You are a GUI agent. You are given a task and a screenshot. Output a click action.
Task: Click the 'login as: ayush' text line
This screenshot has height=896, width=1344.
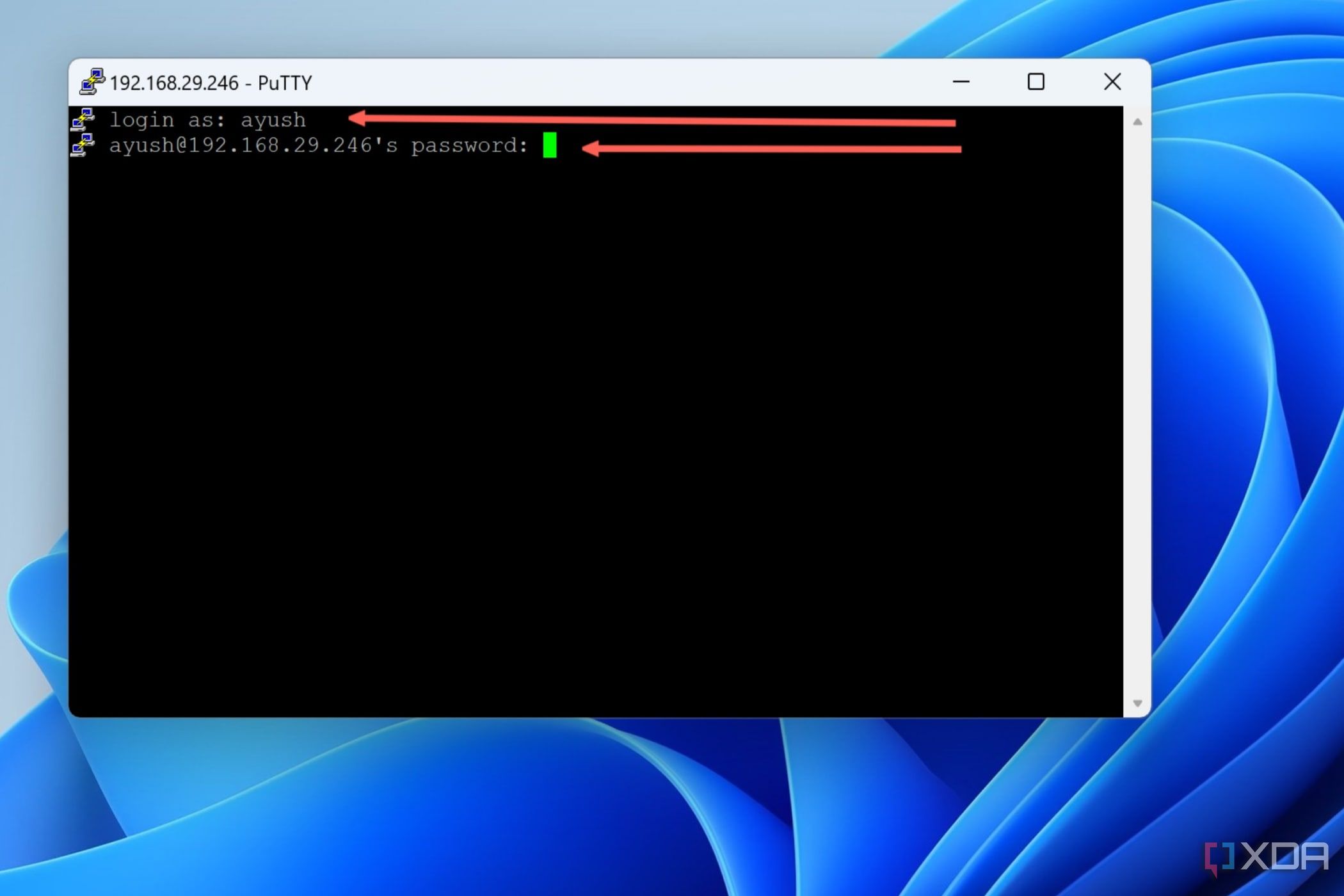(208, 120)
